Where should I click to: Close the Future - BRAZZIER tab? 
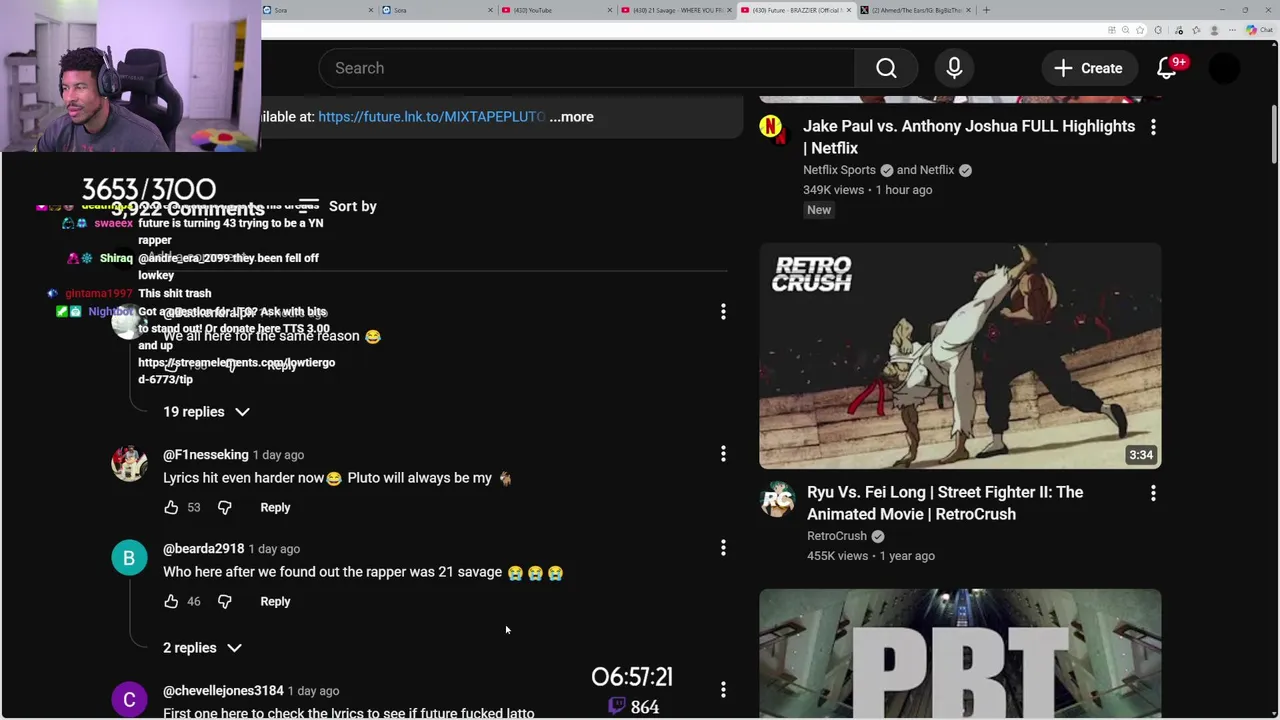click(x=849, y=10)
